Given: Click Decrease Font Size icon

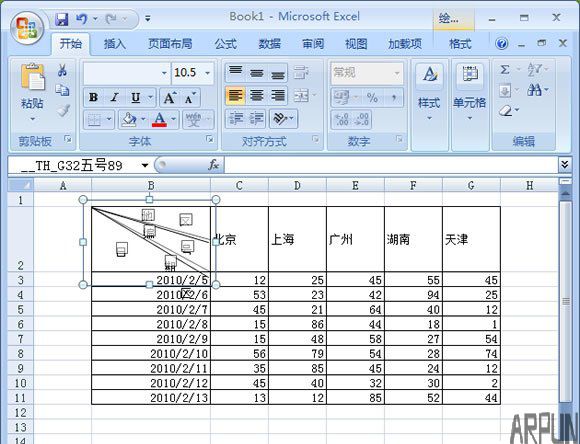Looking at the screenshot, I should click(190, 98).
